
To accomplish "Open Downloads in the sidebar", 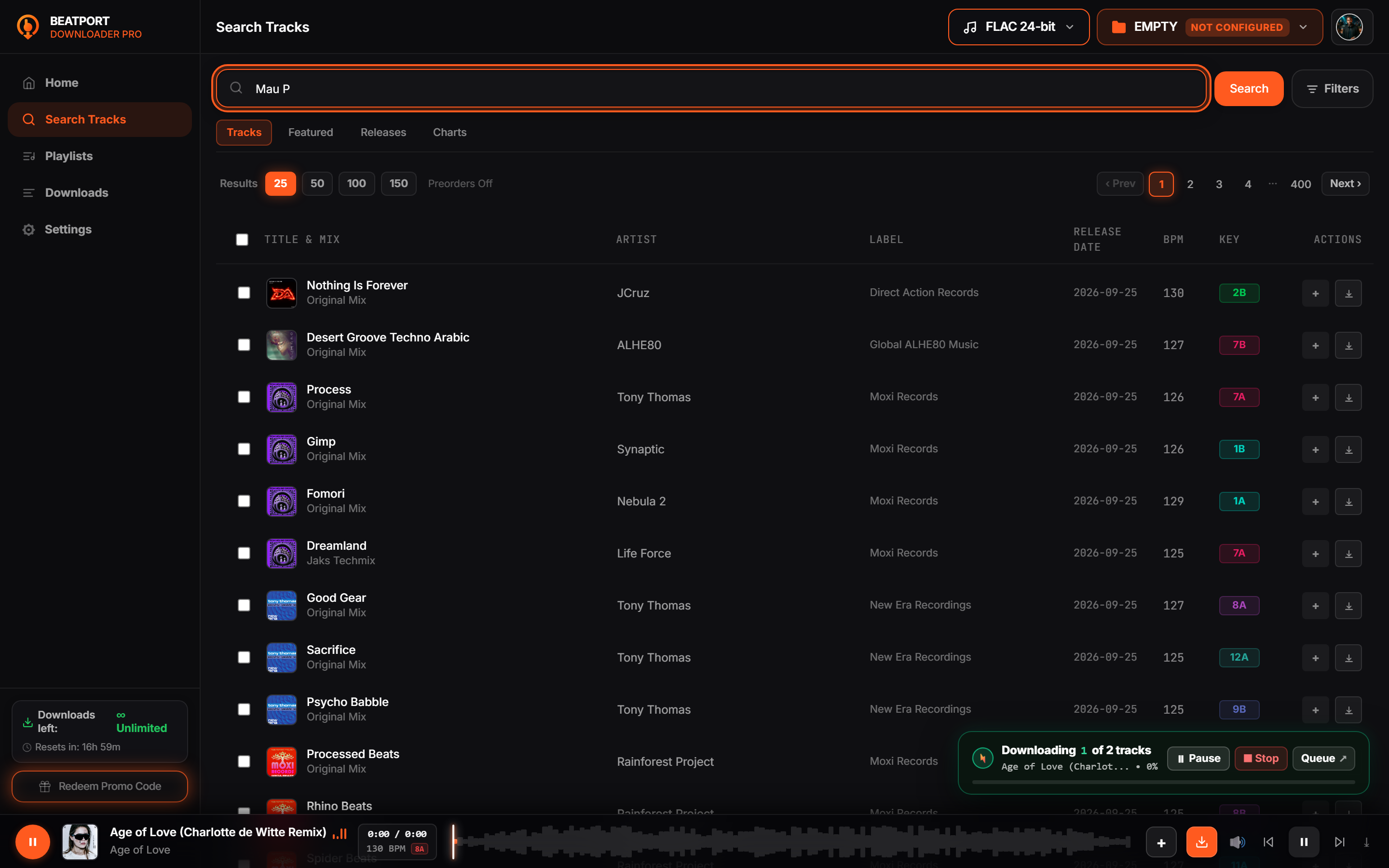I will pos(100,193).
